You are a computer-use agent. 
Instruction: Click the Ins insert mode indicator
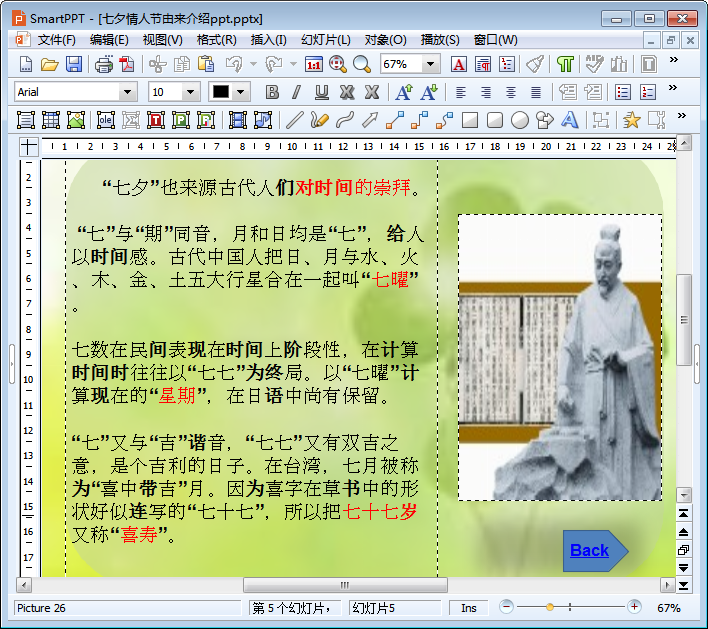(469, 608)
